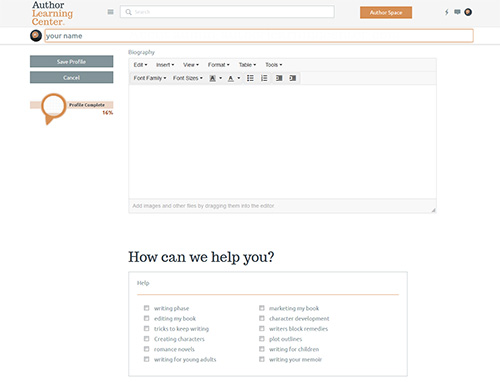Check the plot outlines checkbox

click(x=262, y=339)
